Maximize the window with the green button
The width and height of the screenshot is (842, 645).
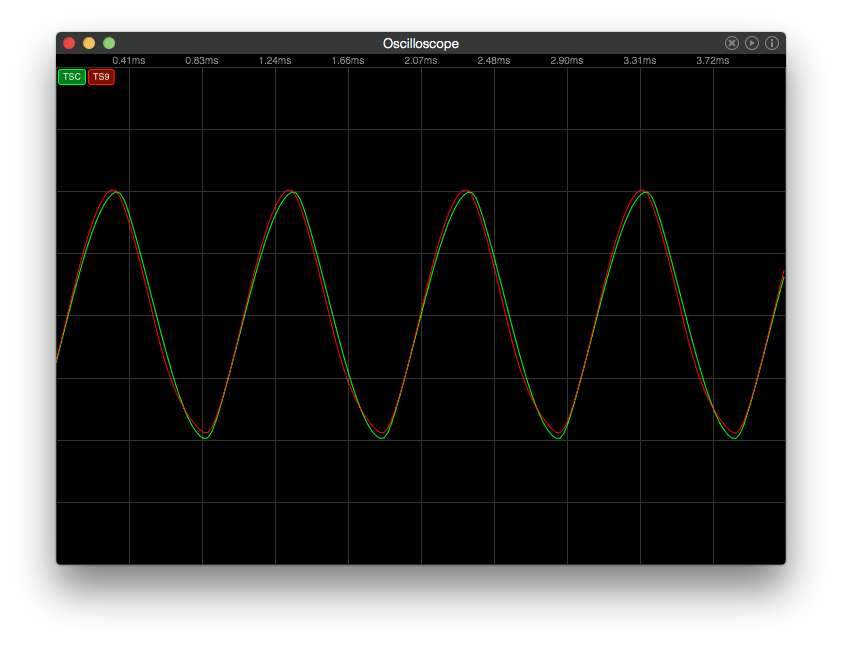point(109,43)
